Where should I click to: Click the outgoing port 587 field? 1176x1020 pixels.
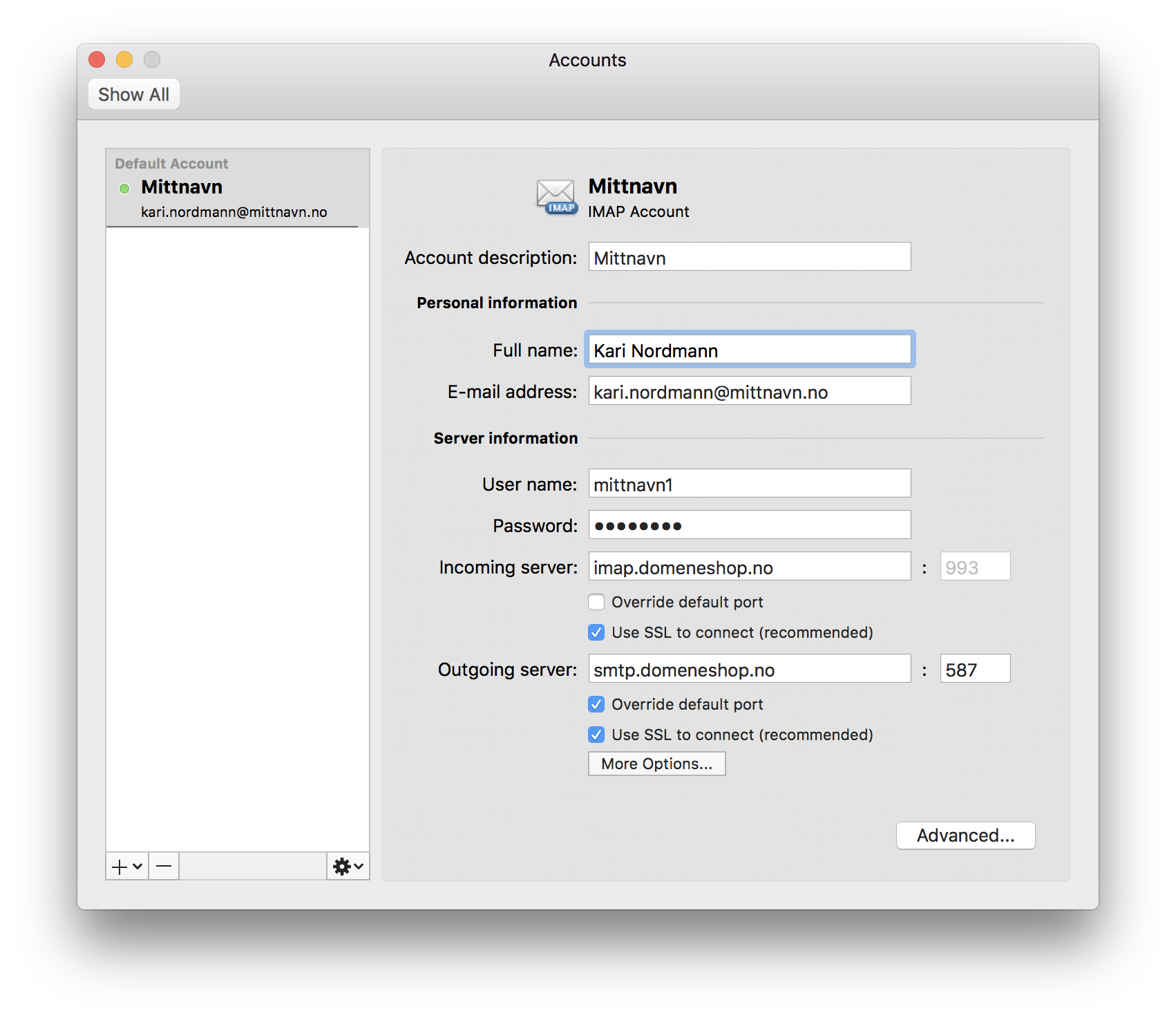(x=975, y=669)
